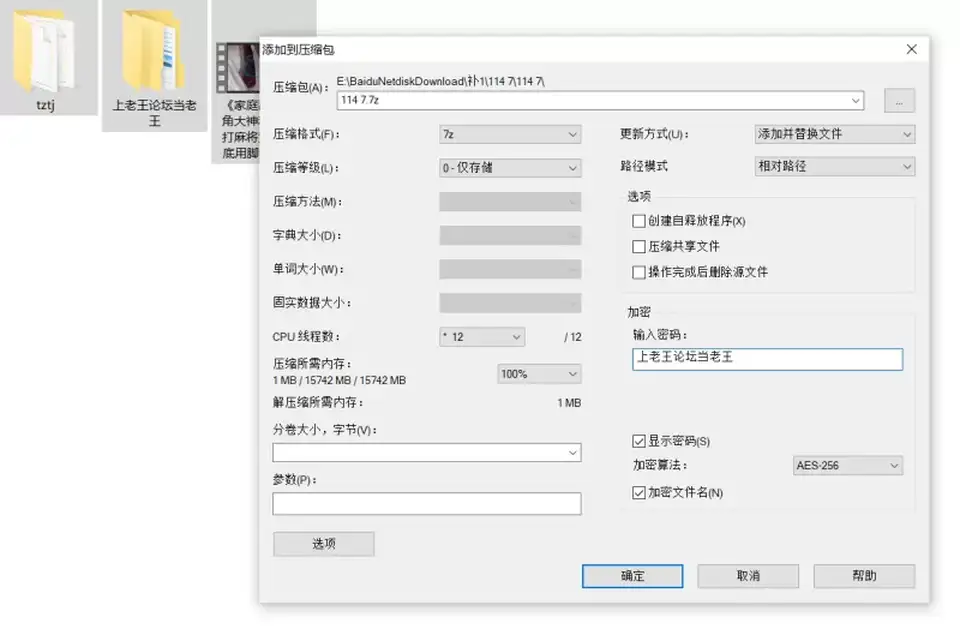
Task: Open the 更新方式 dropdown
Action: pyautogui.click(x=834, y=134)
